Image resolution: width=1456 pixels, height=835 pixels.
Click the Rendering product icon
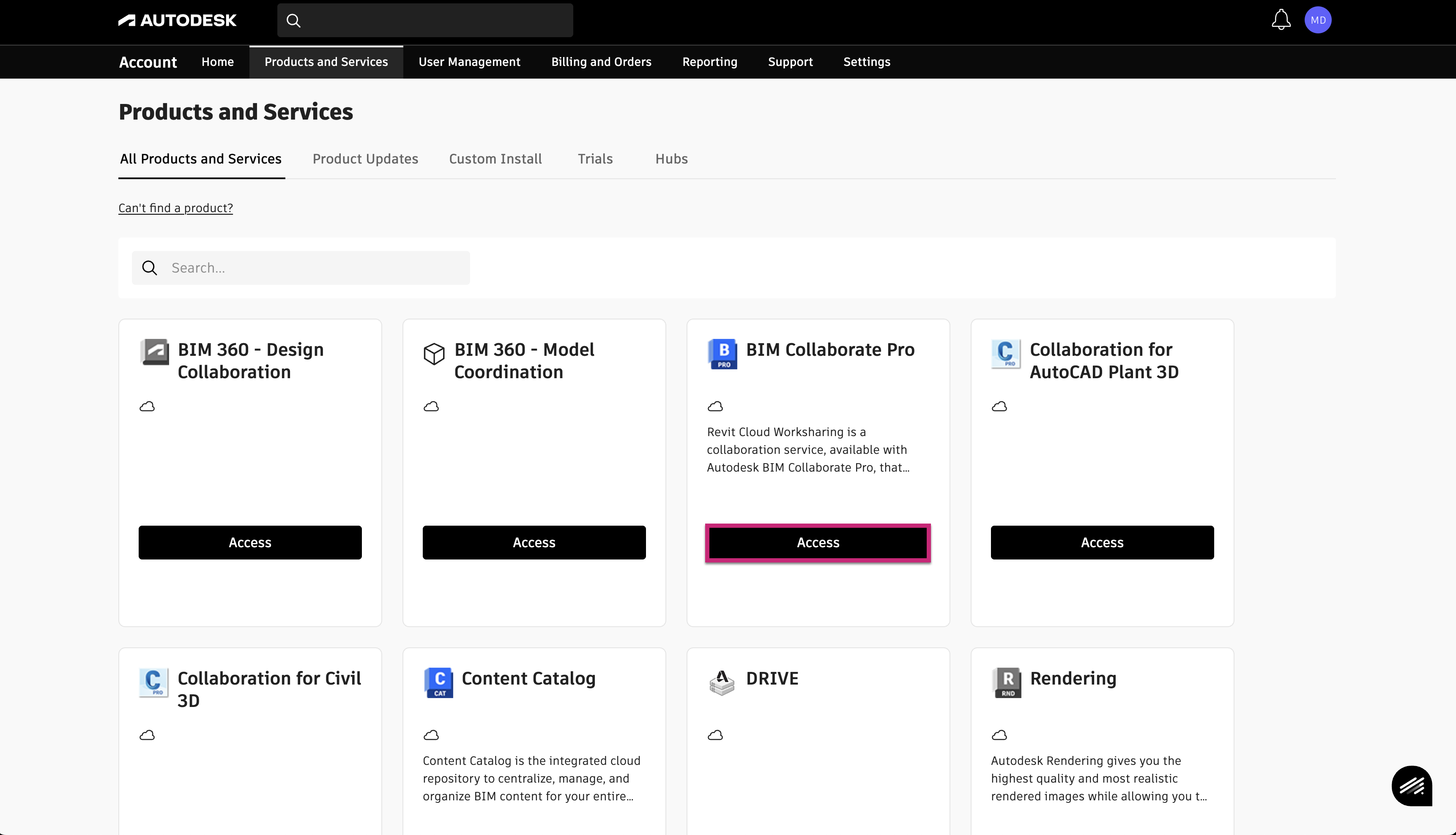tap(1006, 682)
